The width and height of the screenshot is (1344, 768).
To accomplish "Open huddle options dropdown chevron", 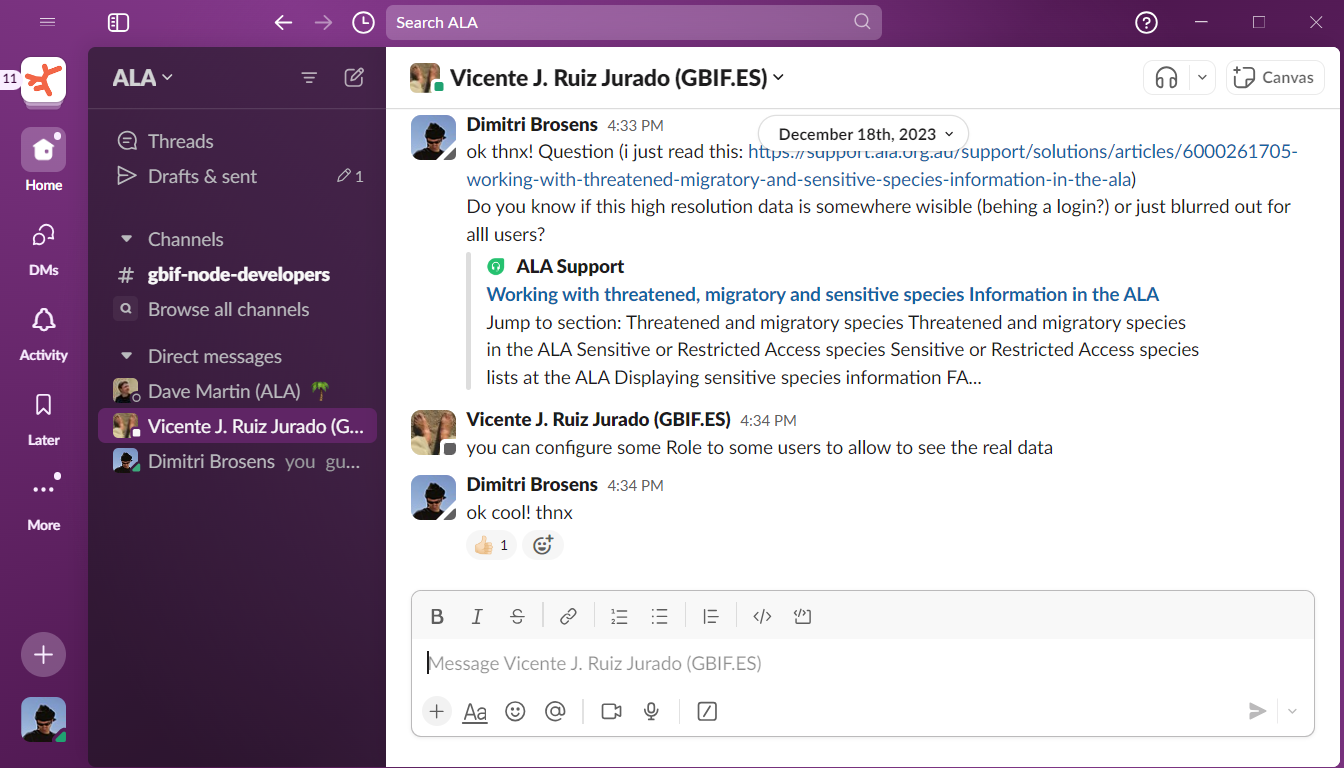I will coord(1203,78).
